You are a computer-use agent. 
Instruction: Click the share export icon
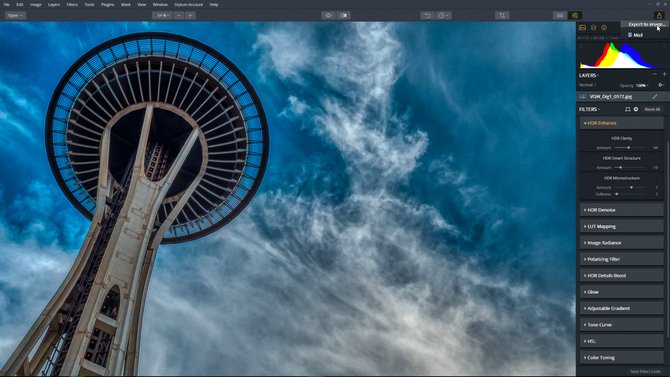click(659, 15)
